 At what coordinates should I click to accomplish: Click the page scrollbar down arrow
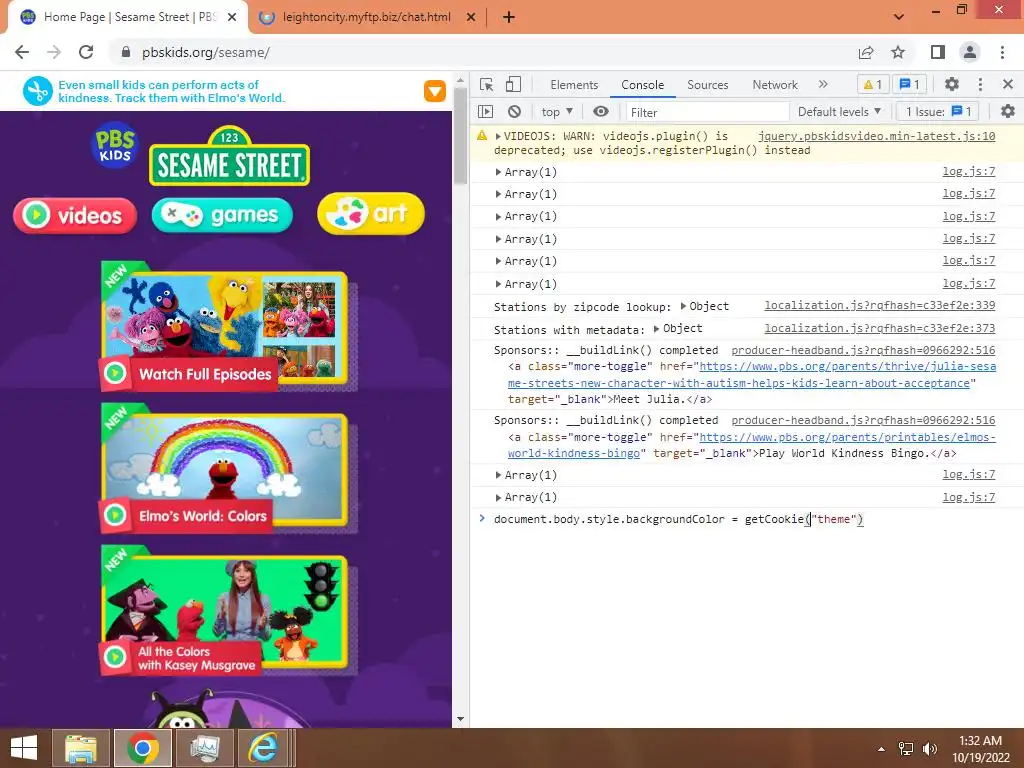460,719
